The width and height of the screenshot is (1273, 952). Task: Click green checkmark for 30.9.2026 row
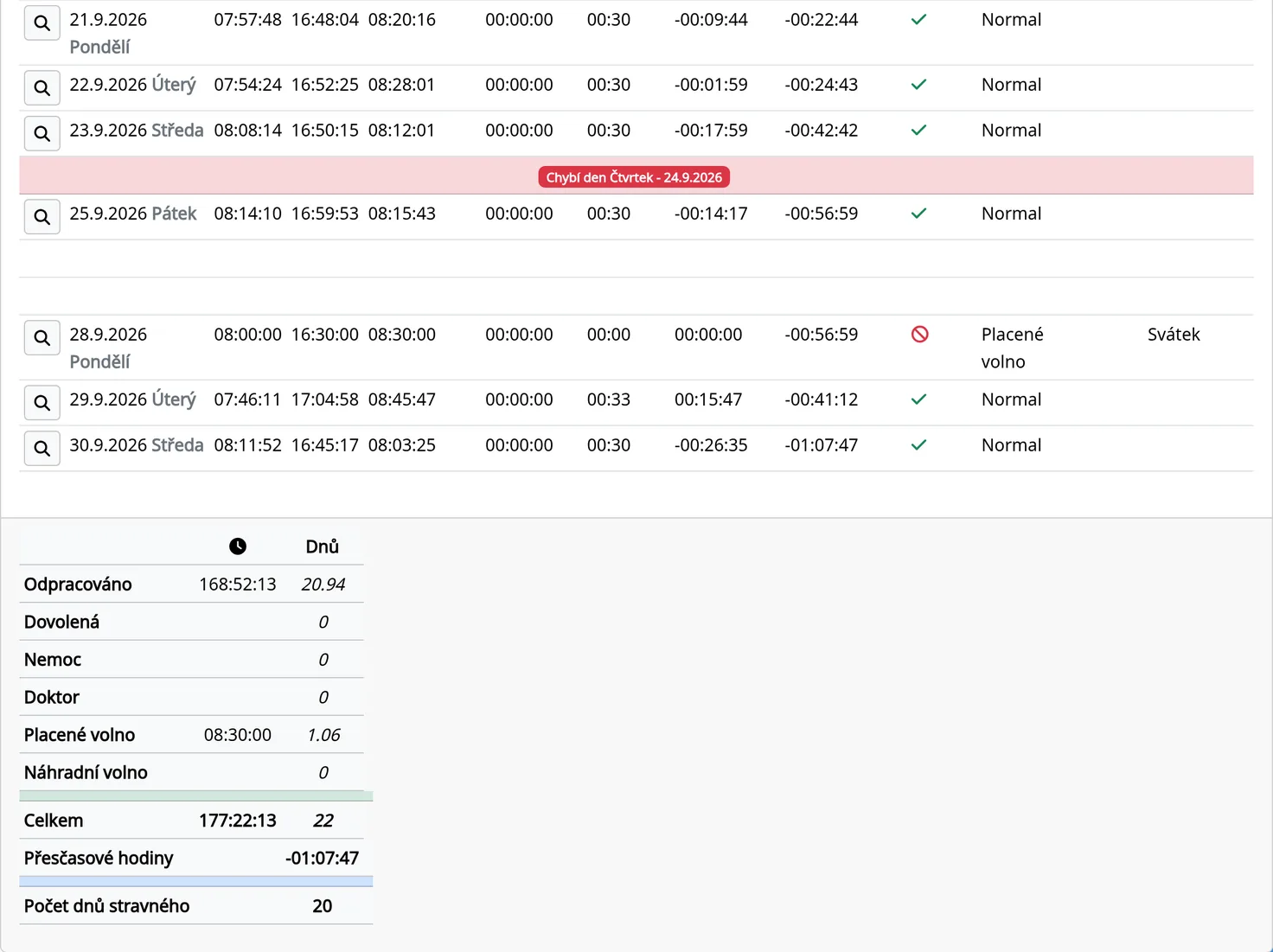(x=919, y=445)
